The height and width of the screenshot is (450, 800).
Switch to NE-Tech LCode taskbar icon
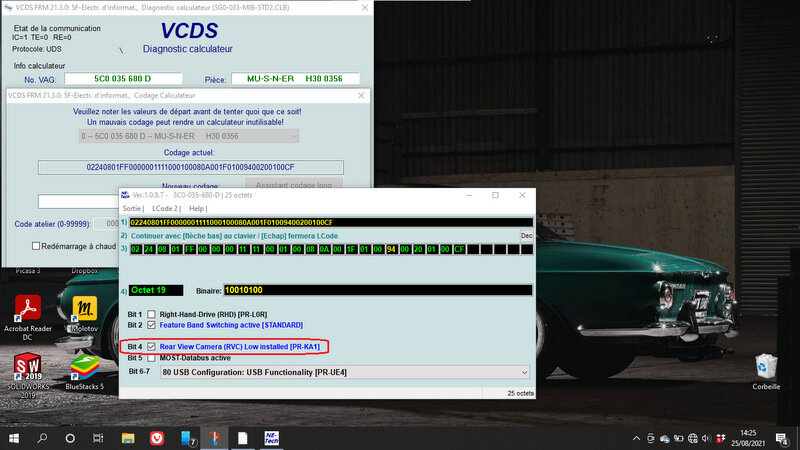(x=271, y=438)
